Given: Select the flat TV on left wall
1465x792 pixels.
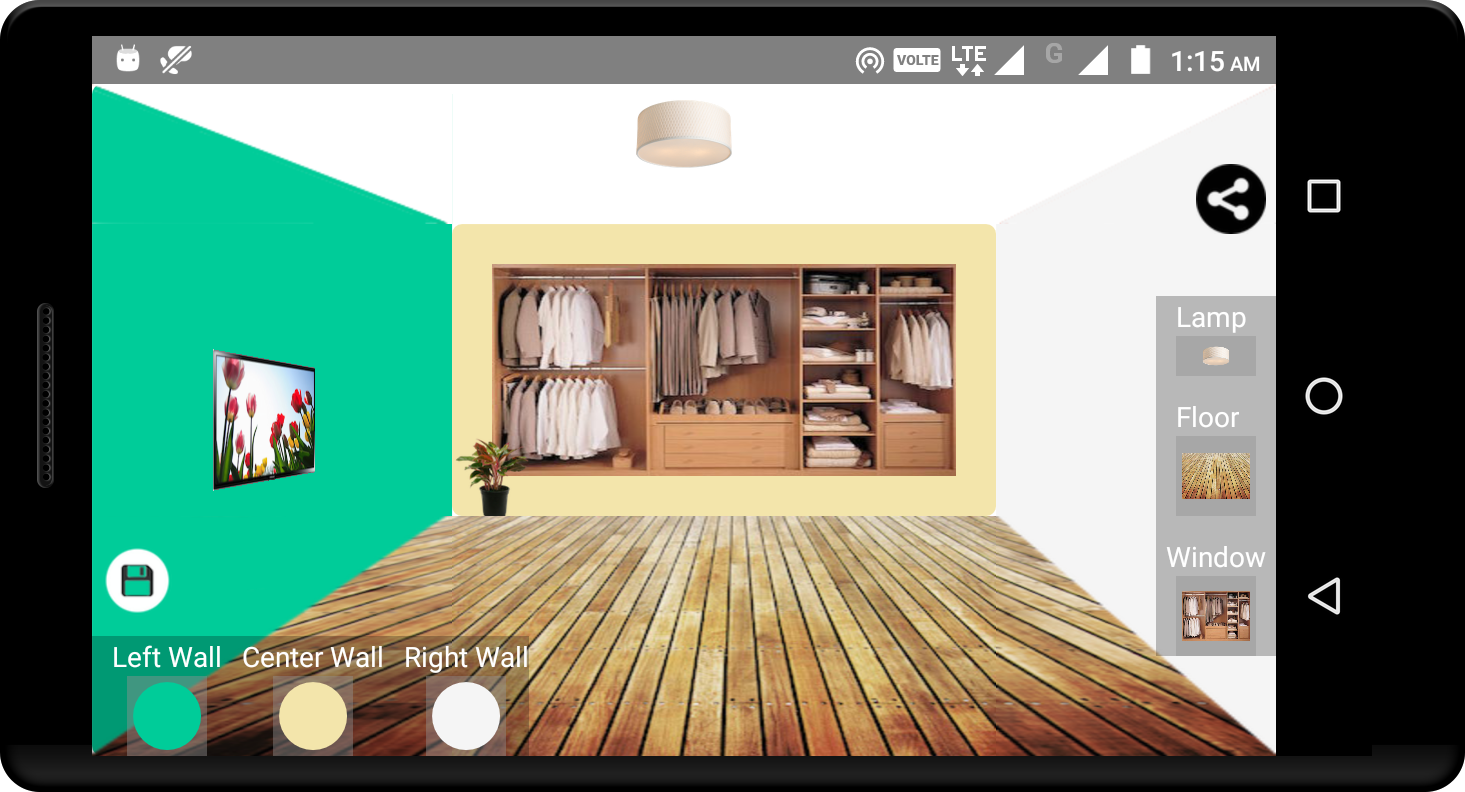Looking at the screenshot, I should [x=264, y=419].
